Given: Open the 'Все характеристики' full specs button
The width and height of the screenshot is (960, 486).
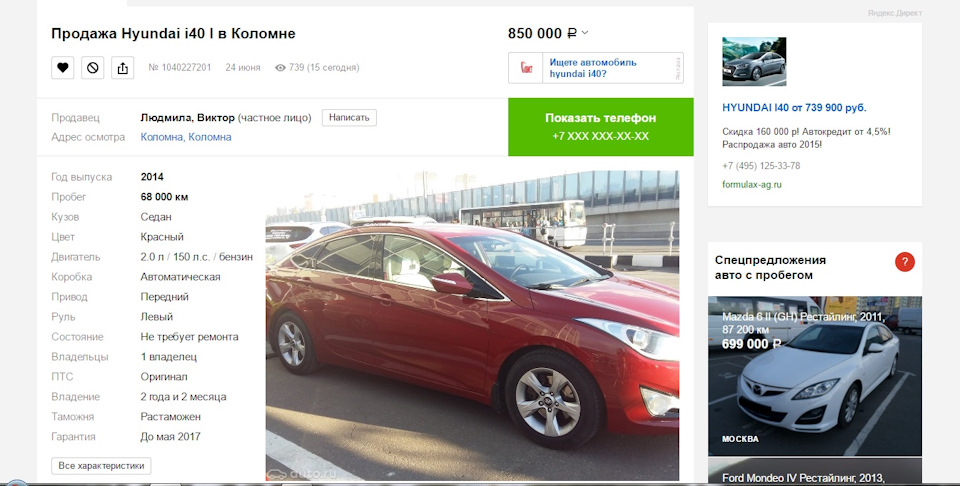Looking at the screenshot, I should (101, 466).
